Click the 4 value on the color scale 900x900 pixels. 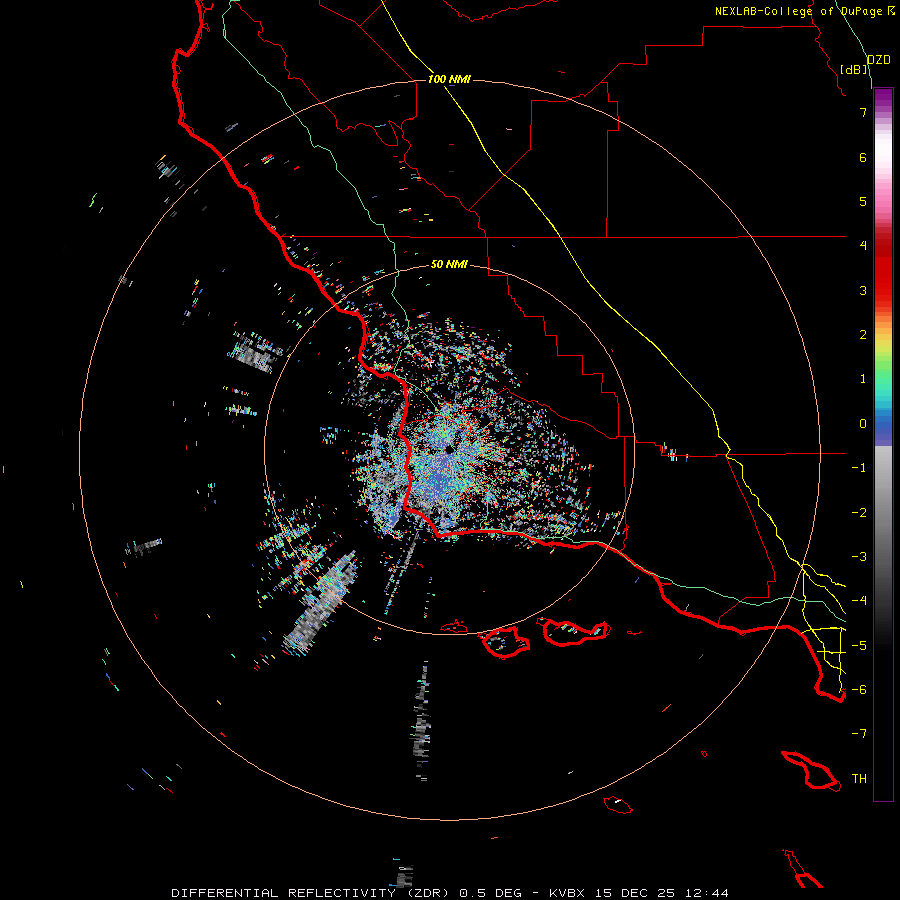[x=863, y=246]
